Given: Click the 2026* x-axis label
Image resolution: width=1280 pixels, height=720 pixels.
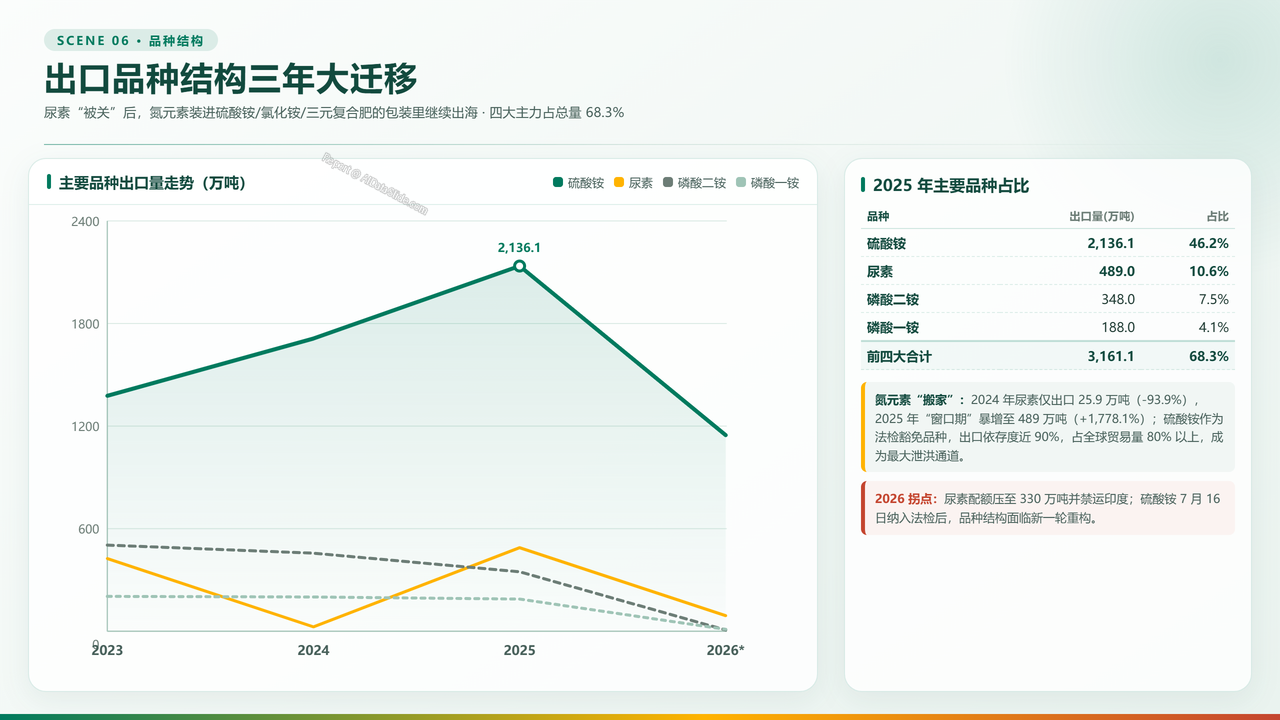Looking at the screenshot, I should (725, 650).
